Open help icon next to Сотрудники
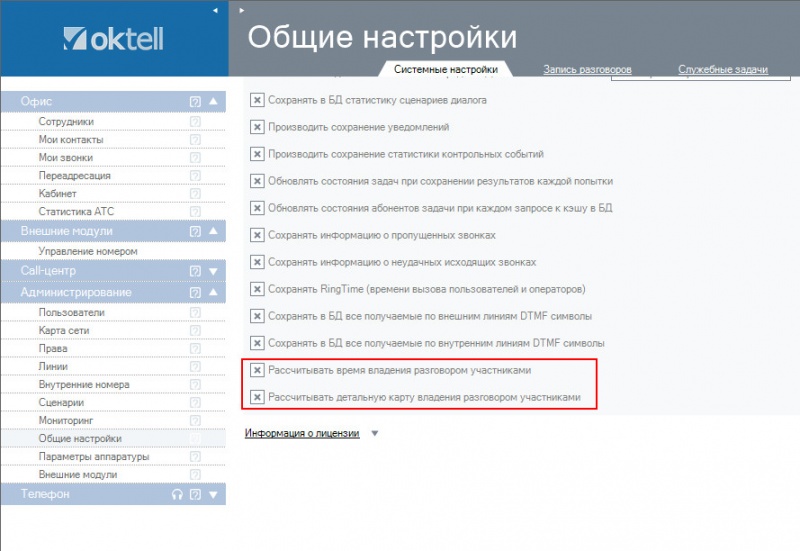The image size is (800, 551). tap(195, 121)
